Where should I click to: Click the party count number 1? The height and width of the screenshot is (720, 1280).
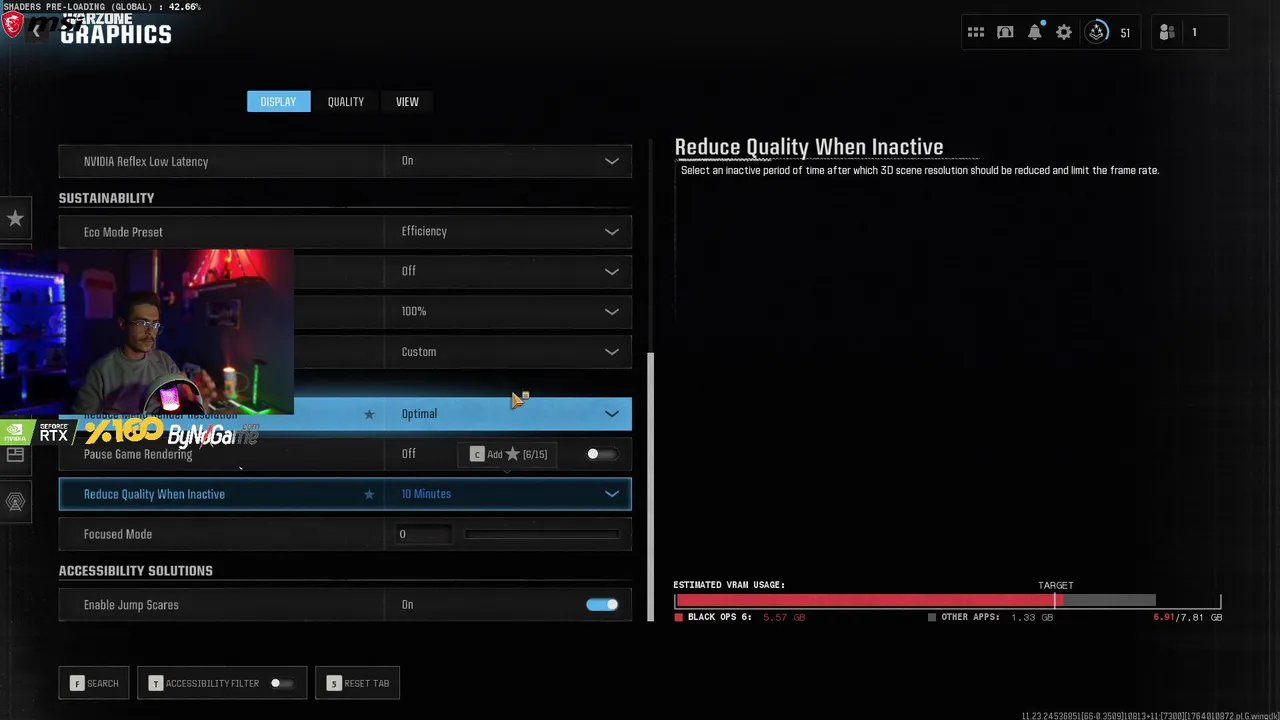point(1194,32)
